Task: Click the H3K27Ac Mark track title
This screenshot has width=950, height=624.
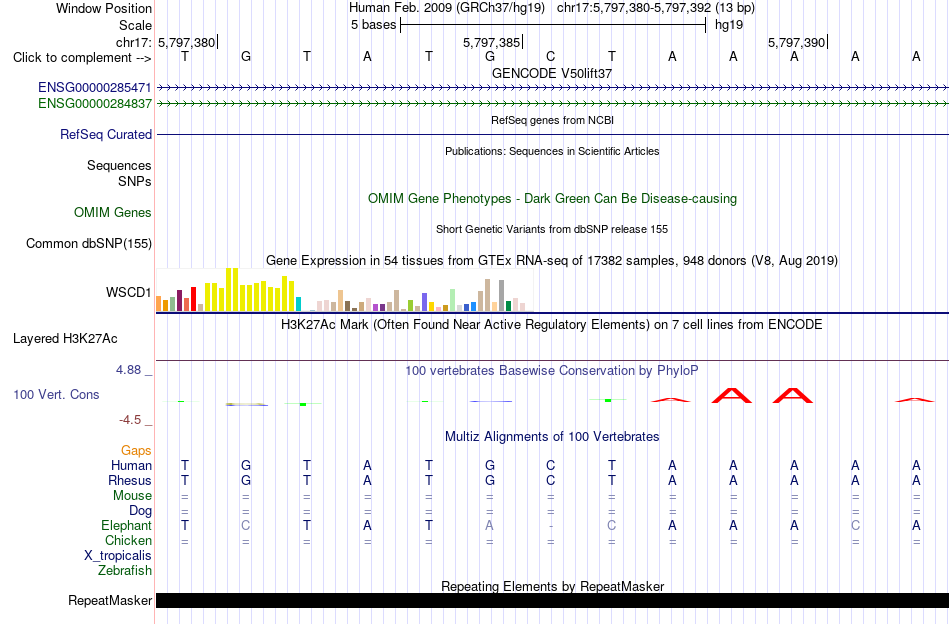Action: click(x=552, y=325)
